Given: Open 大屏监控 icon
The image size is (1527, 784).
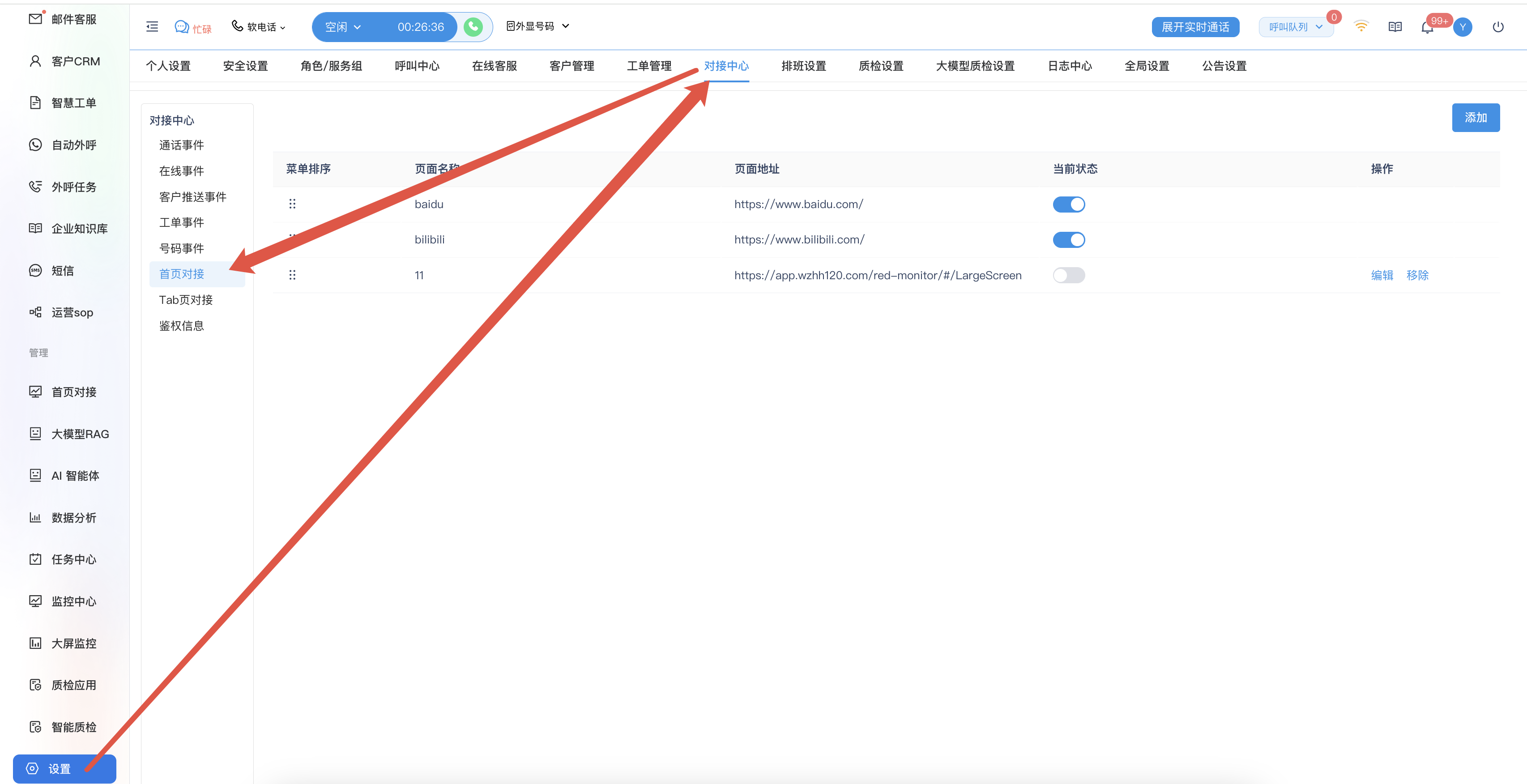Looking at the screenshot, I should coord(35,643).
